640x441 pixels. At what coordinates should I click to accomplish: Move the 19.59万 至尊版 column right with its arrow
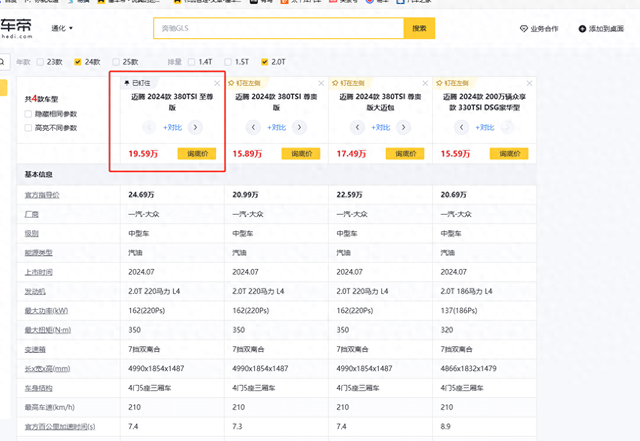195,127
